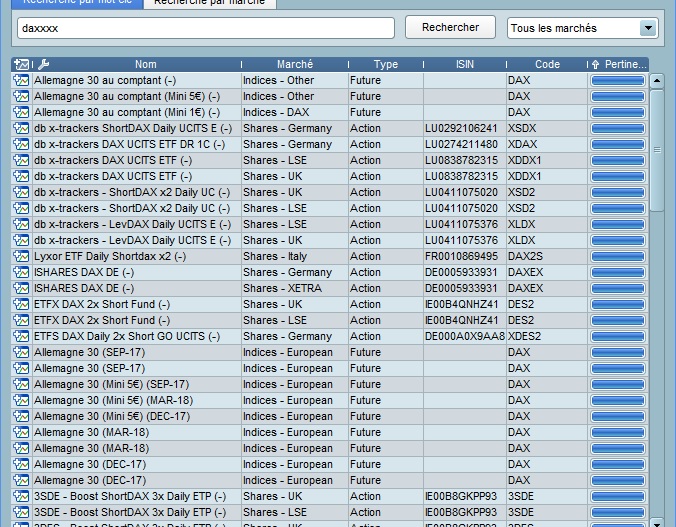Sort results by the Code column header
676x527 pixels.
tap(547, 64)
